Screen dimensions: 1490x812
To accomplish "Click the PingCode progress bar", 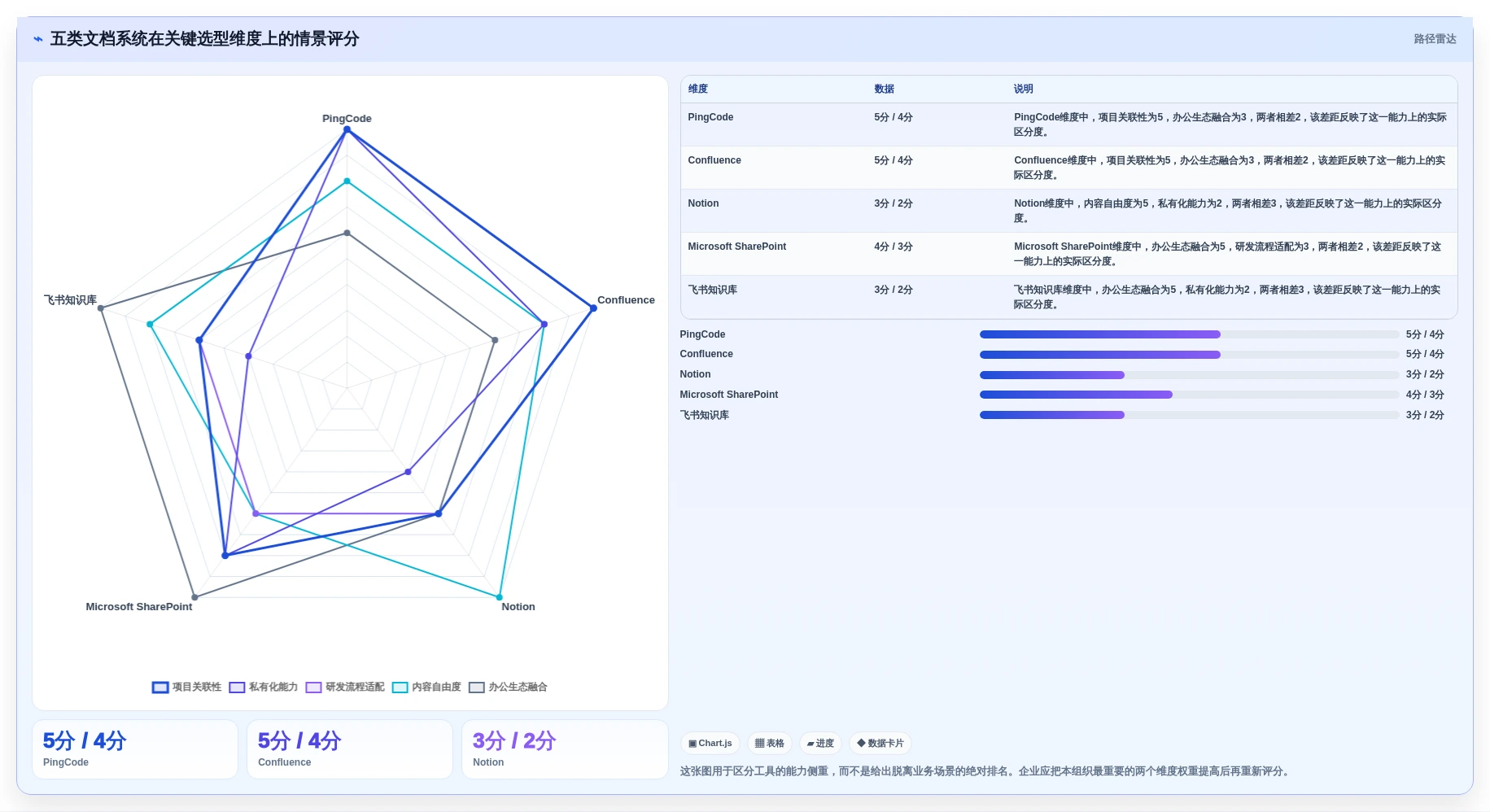I will click(x=1189, y=334).
